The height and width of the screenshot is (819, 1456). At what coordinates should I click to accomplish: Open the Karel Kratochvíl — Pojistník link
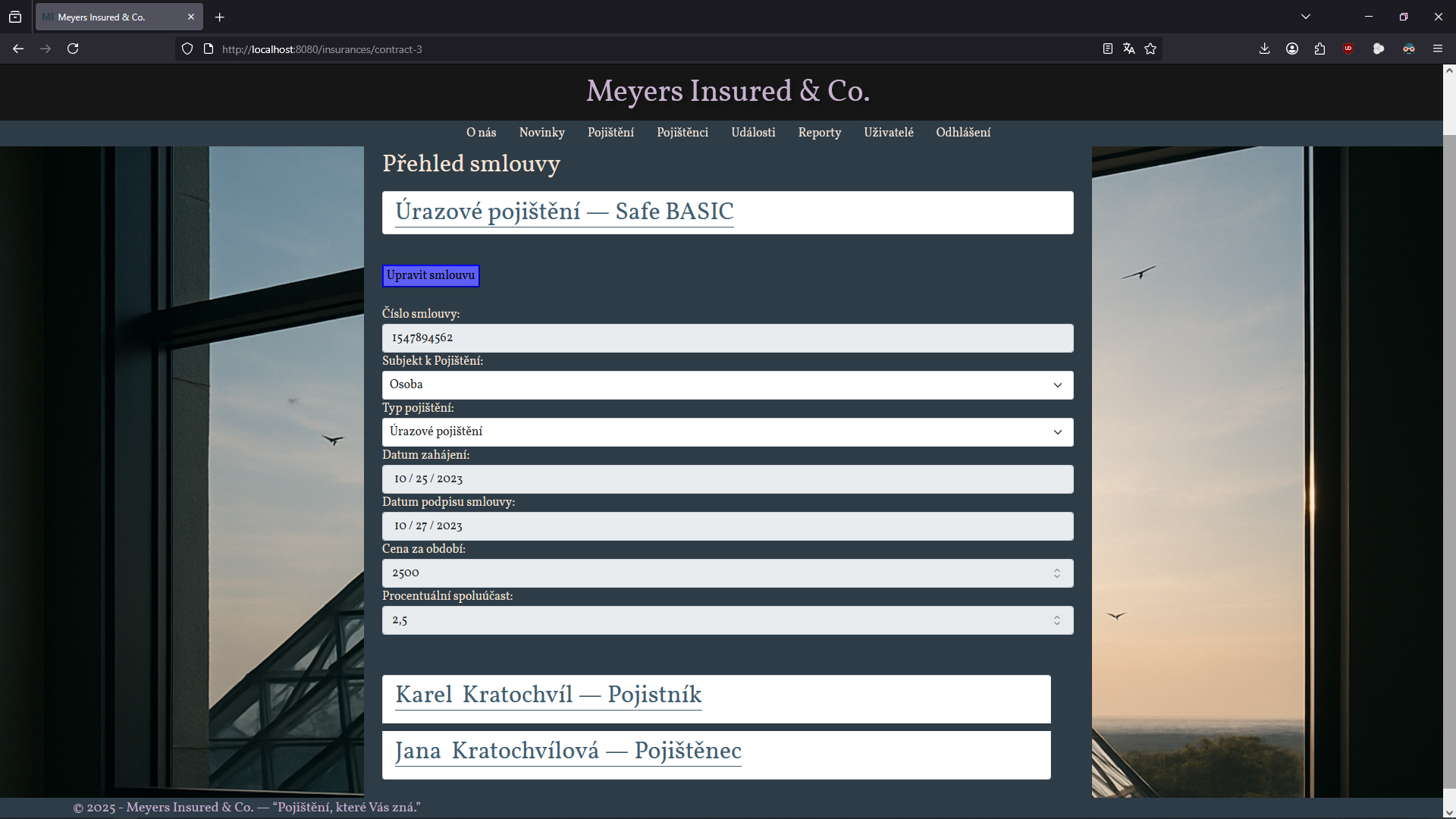click(x=548, y=695)
